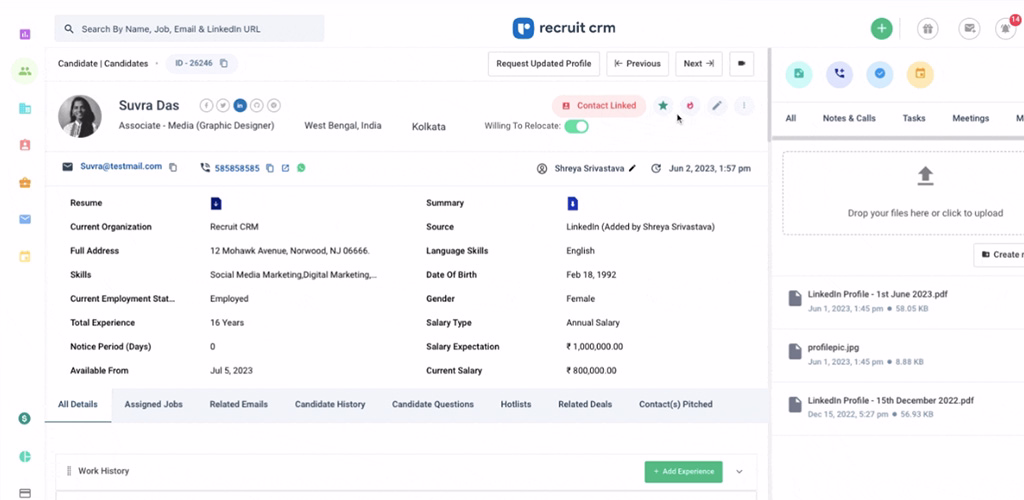
Task: Open the three-dot more options menu
Action: 744,105
